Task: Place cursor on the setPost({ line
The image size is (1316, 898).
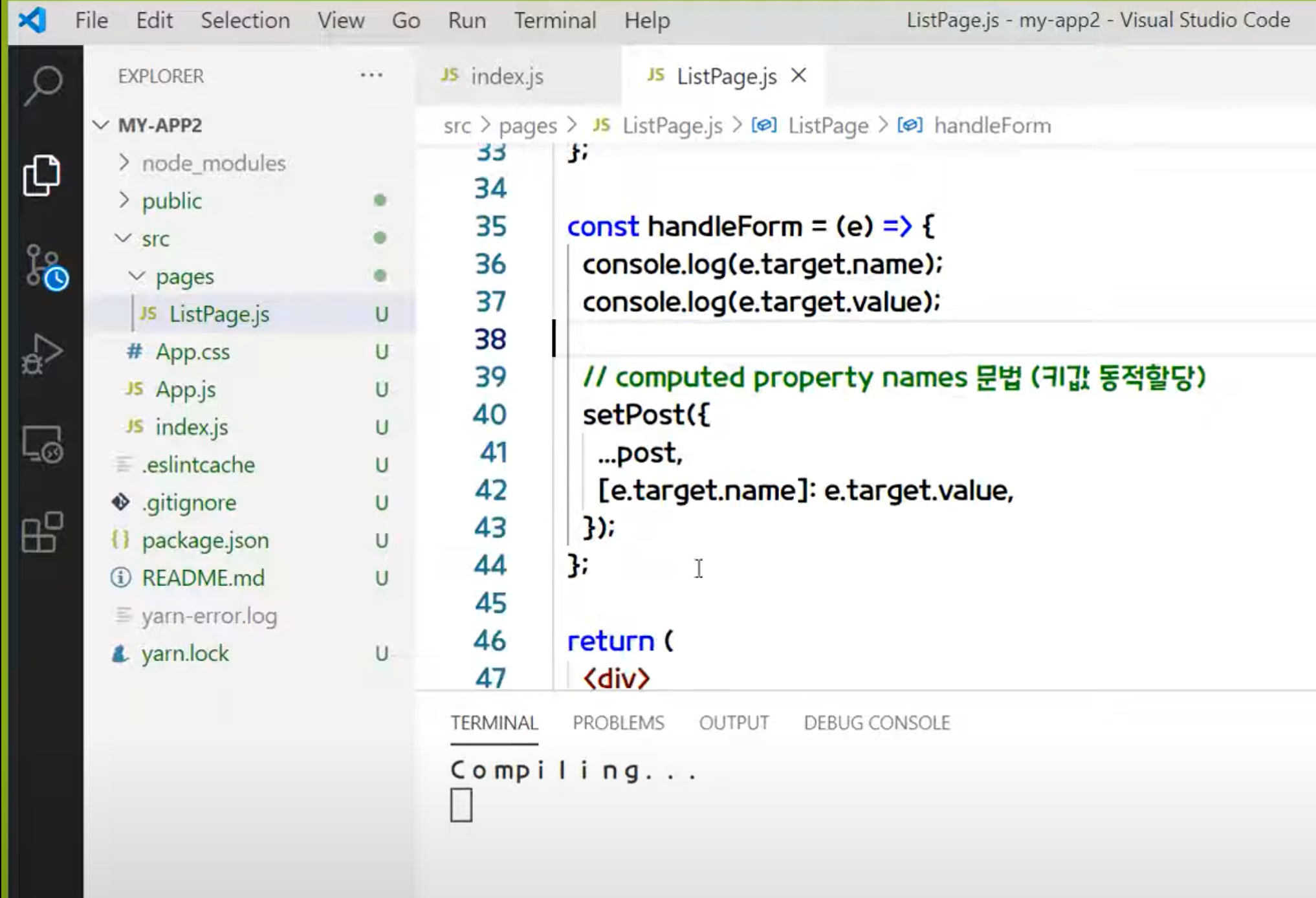Action: (646, 415)
